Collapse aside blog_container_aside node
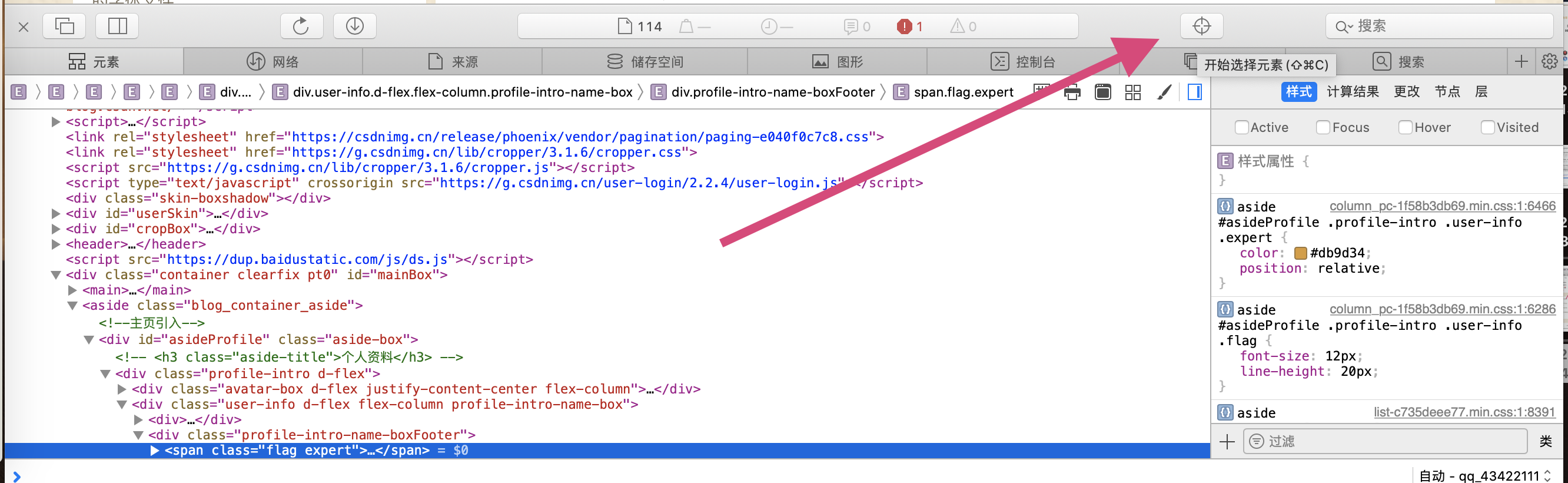The image size is (1568, 483). point(72,306)
